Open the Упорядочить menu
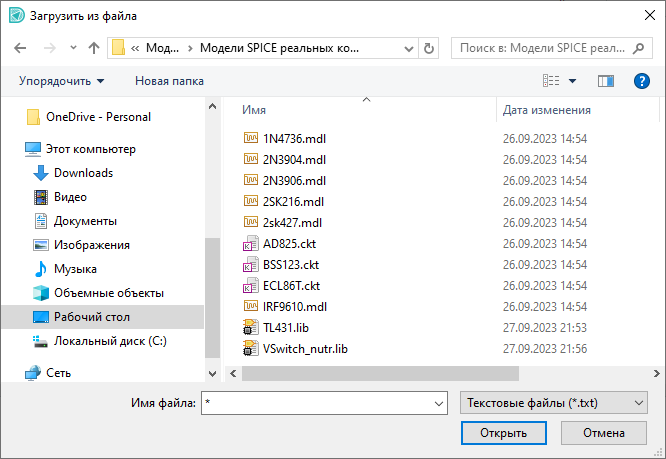The height and width of the screenshot is (459, 666). point(61,81)
